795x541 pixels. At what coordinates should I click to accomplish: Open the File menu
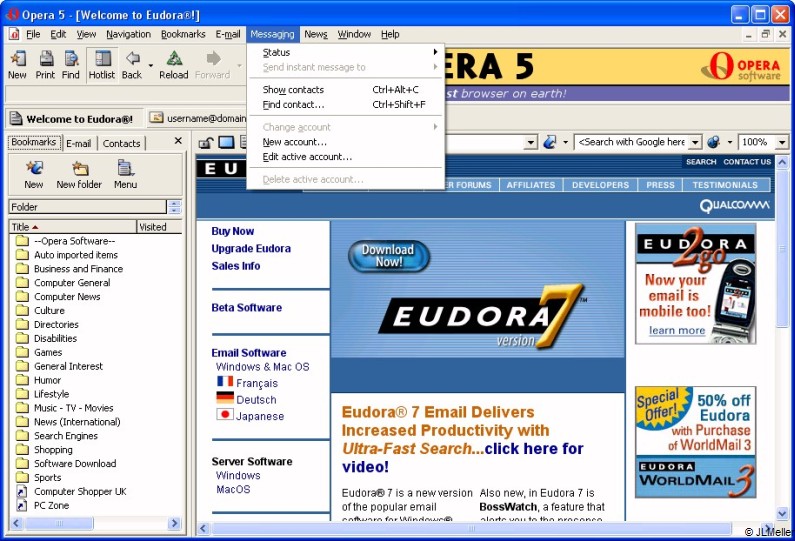pos(33,34)
